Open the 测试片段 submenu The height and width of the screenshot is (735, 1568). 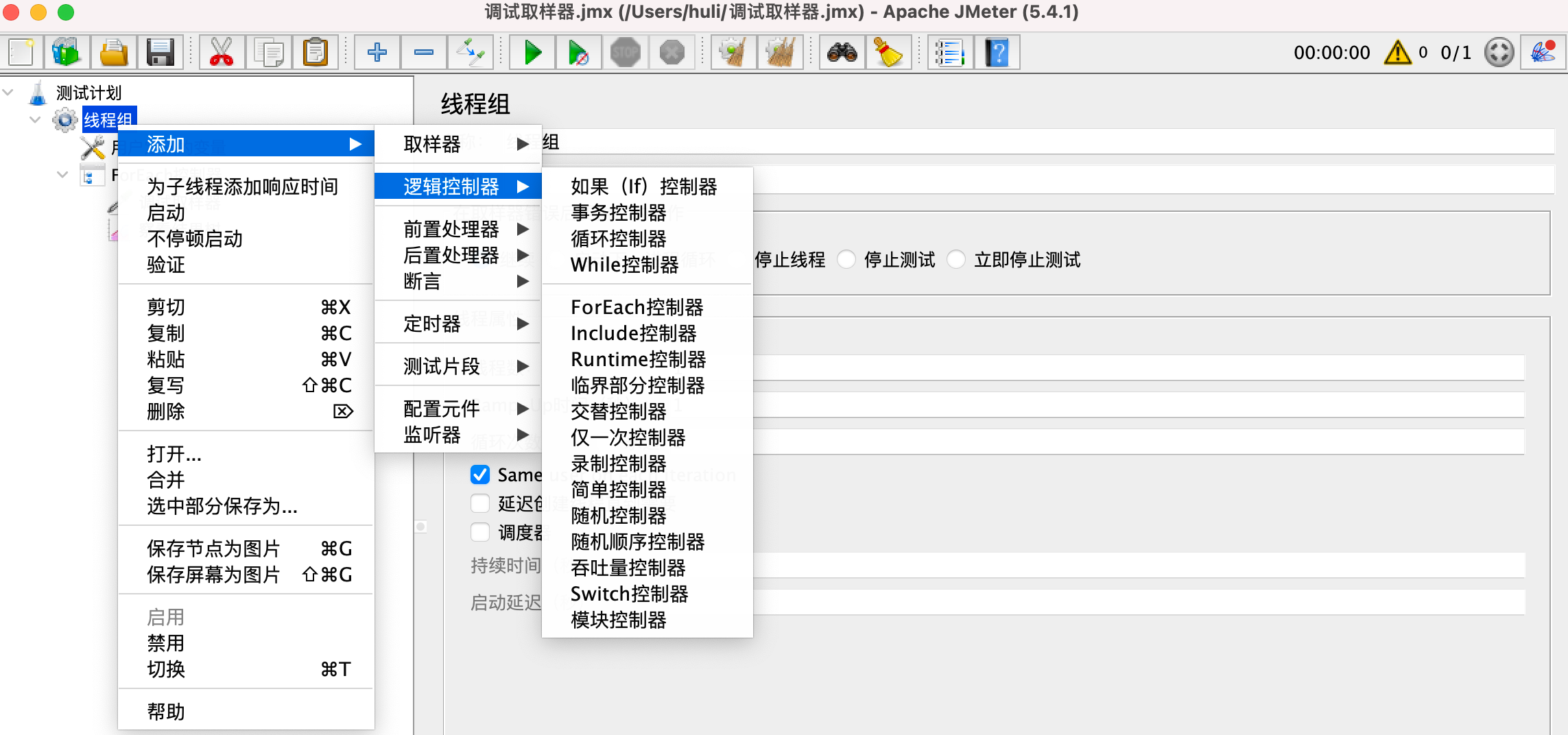click(458, 366)
